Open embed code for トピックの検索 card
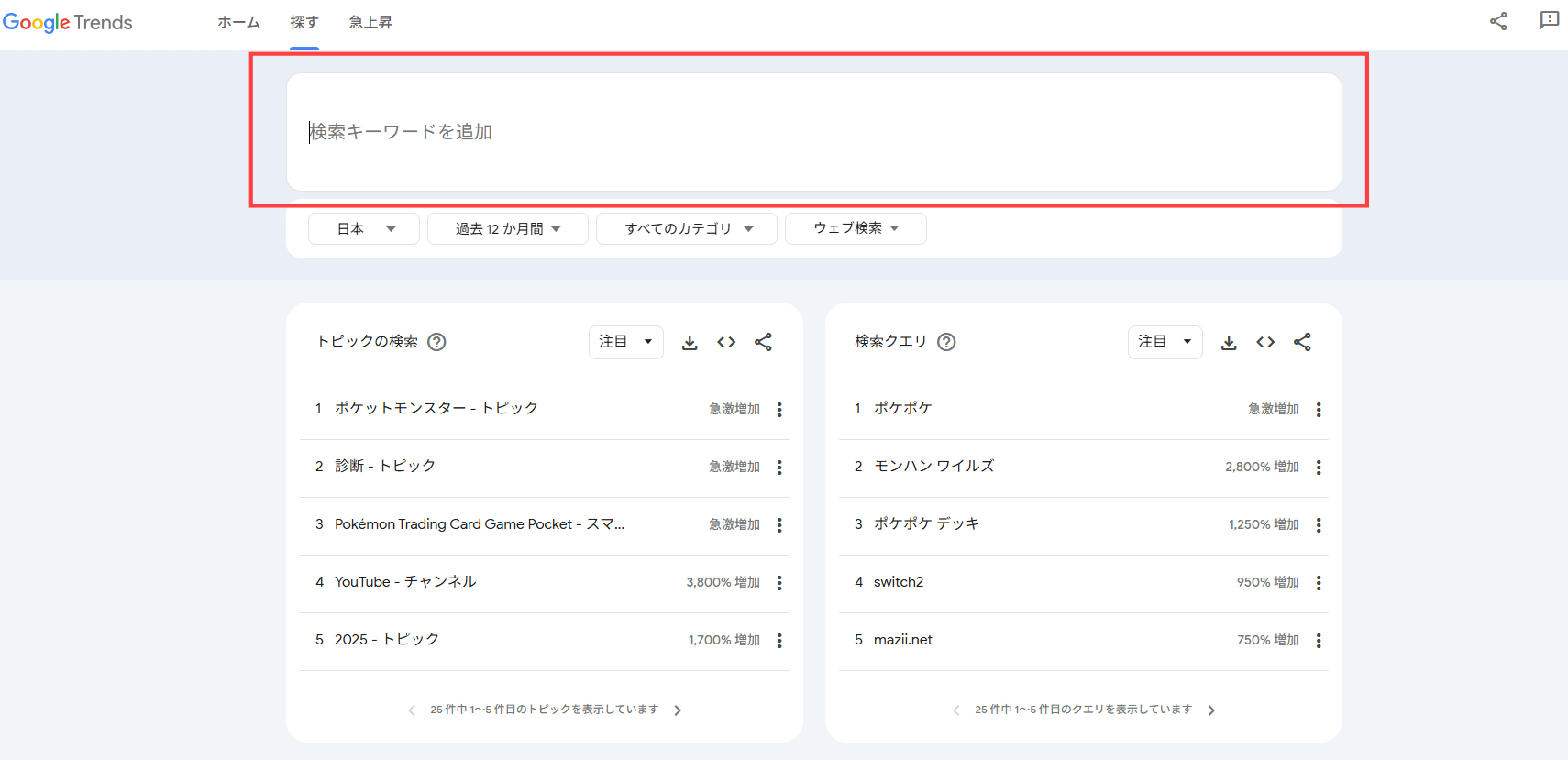Screen dimensions: 1568x760 726,342
